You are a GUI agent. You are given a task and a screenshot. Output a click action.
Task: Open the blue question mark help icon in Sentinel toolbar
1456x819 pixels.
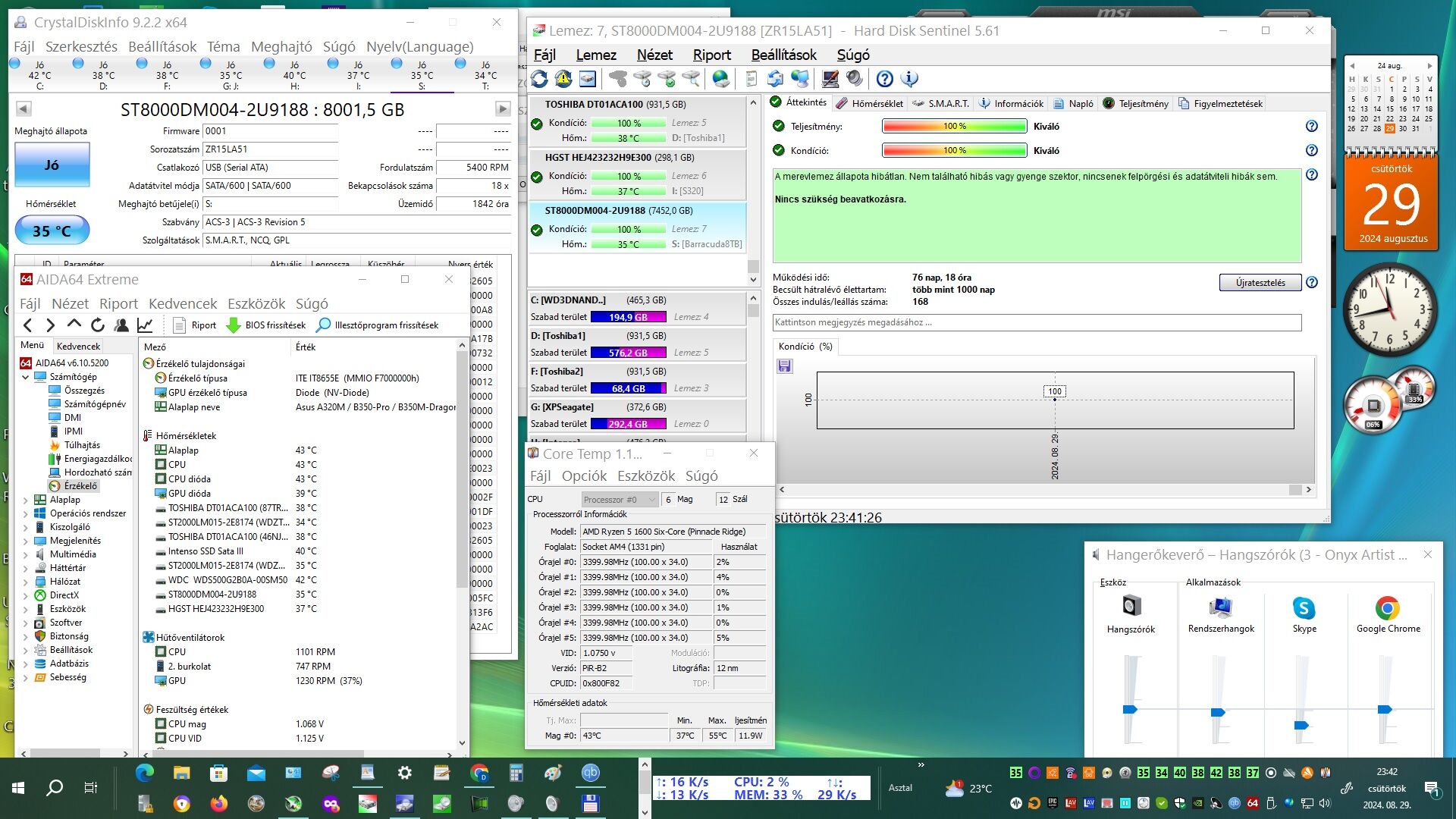[885, 79]
